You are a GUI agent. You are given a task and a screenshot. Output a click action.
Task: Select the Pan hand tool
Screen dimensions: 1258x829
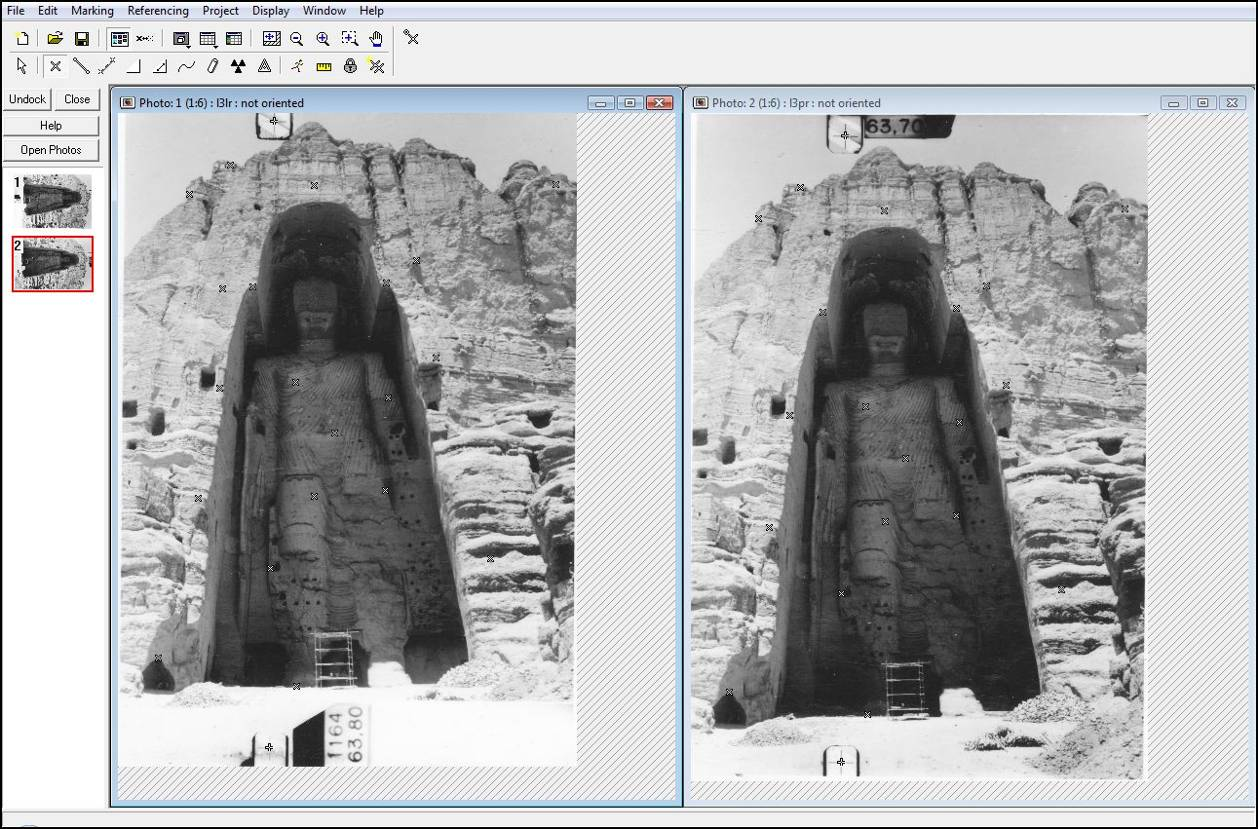pyautogui.click(x=376, y=39)
